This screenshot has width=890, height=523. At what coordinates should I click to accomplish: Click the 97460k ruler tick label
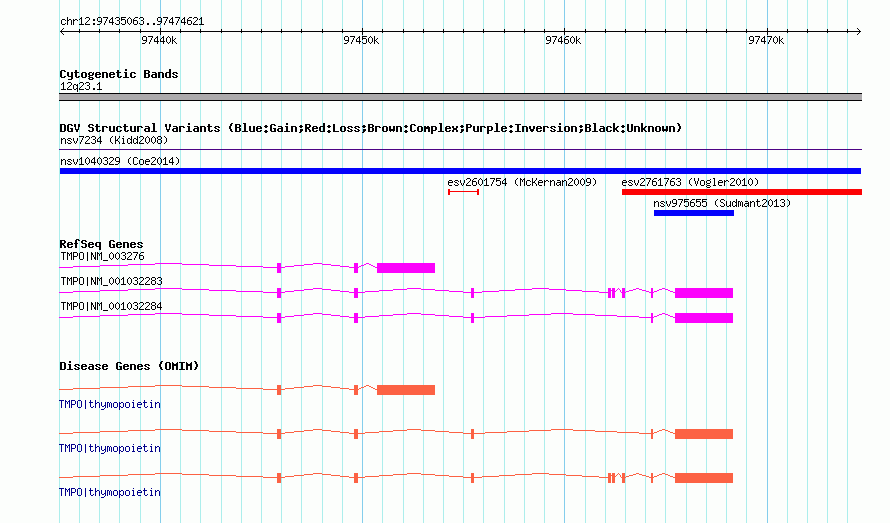click(563, 40)
